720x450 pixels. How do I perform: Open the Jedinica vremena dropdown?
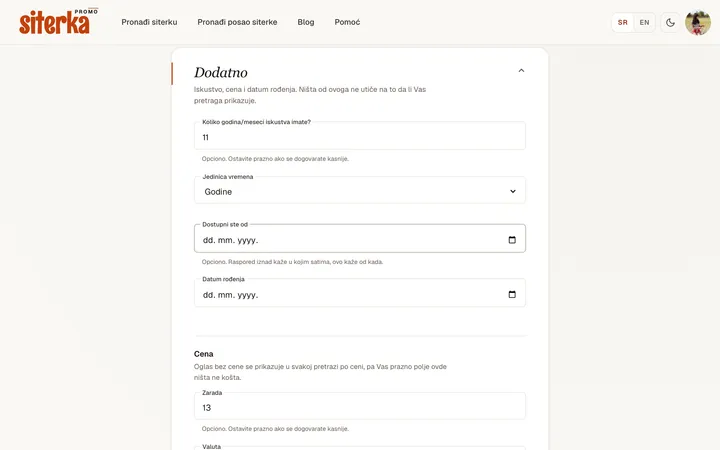pos(360,191)
